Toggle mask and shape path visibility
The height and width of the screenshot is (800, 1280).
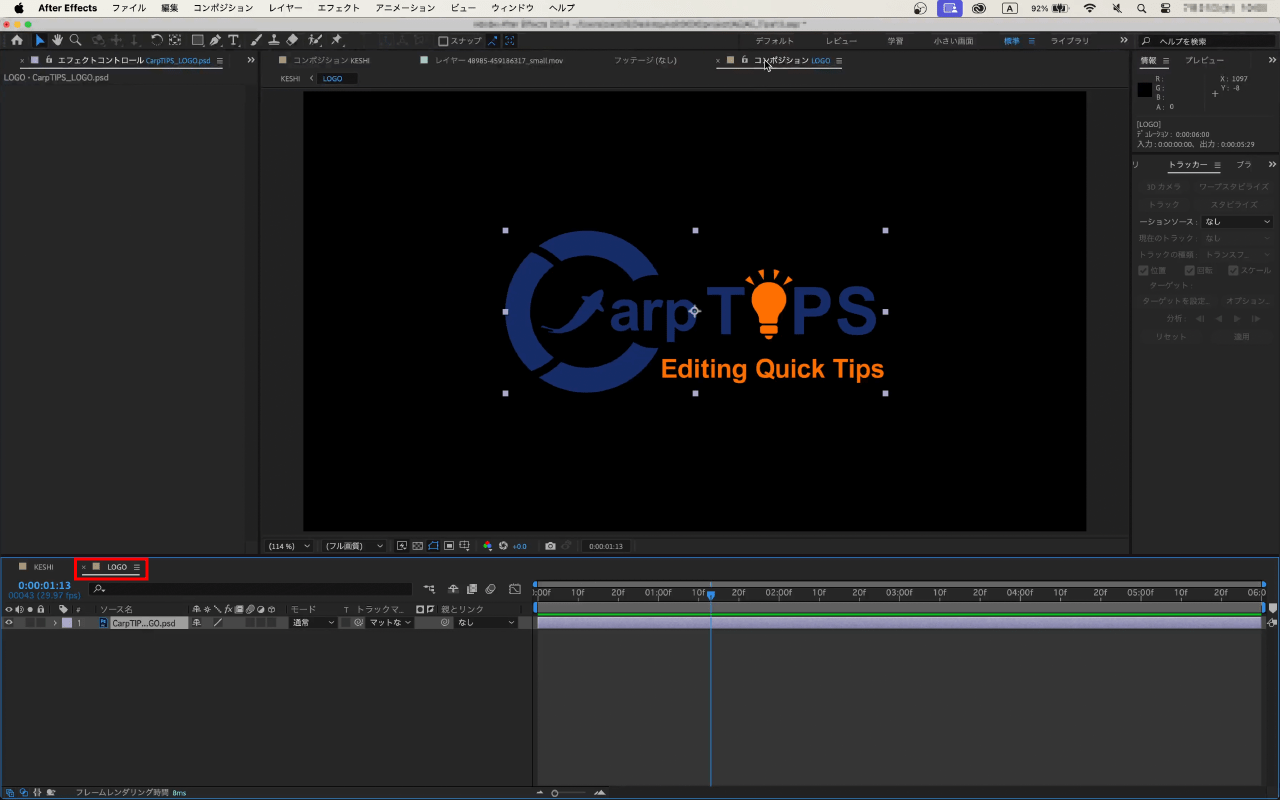[434, 546]
